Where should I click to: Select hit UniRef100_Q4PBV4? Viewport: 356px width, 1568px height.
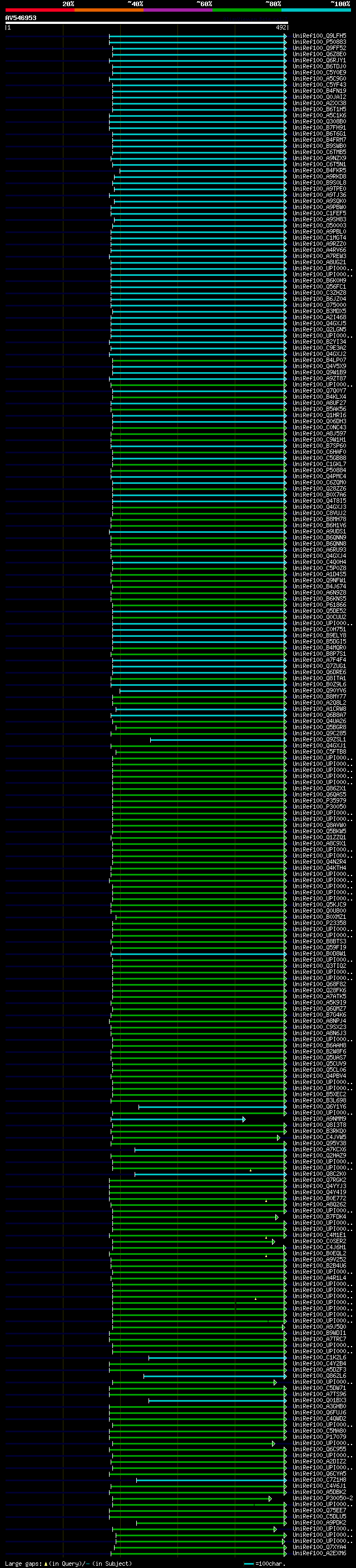pos(319,1076)
